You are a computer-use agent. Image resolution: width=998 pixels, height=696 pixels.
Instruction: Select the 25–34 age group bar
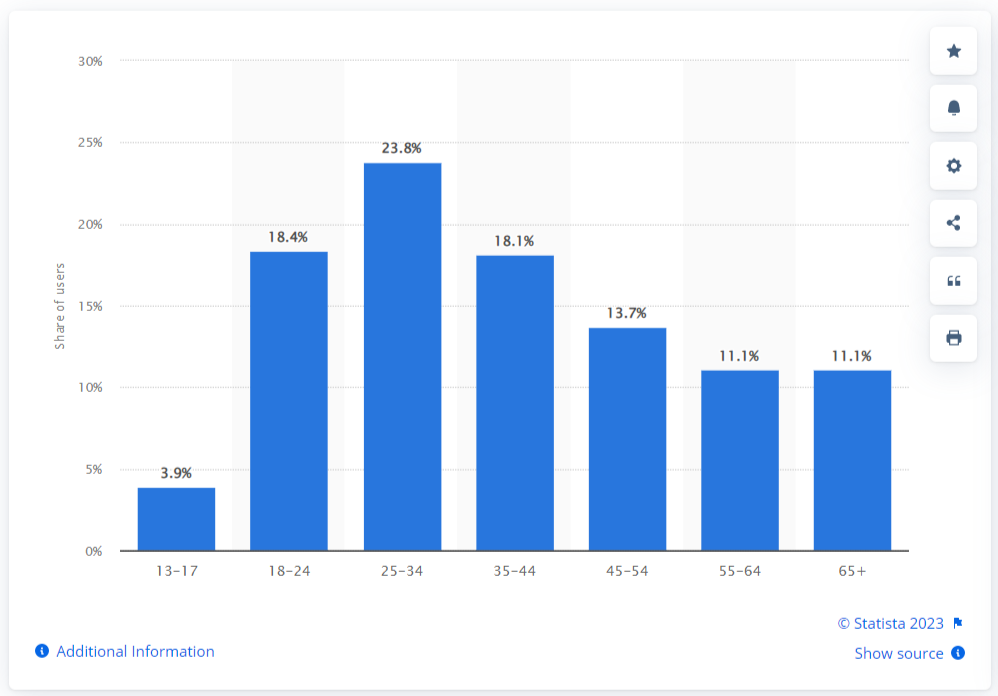402,357
